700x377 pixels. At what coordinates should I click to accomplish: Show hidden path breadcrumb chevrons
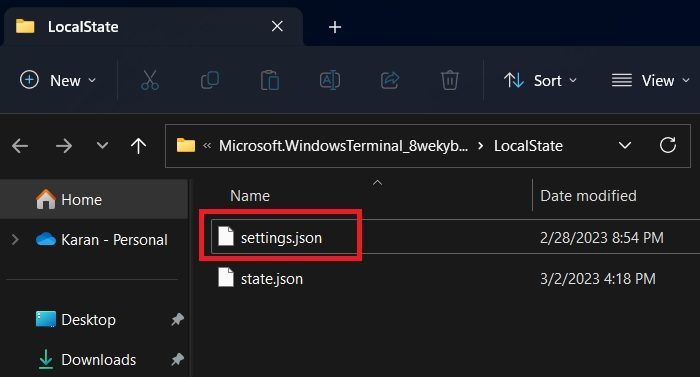(207, 146)
